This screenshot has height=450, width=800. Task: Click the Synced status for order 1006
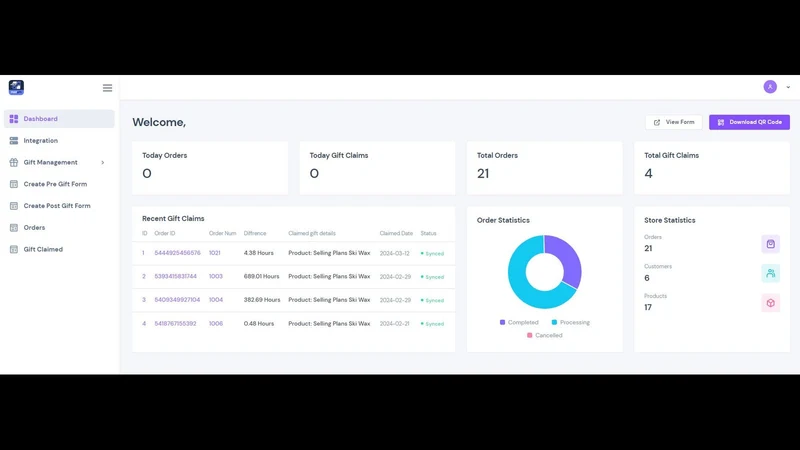pos(432,324)
